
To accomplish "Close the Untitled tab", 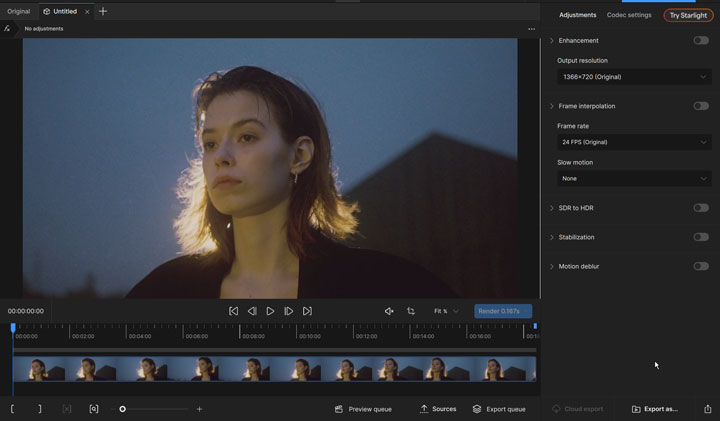I will [x=87, y=12].
